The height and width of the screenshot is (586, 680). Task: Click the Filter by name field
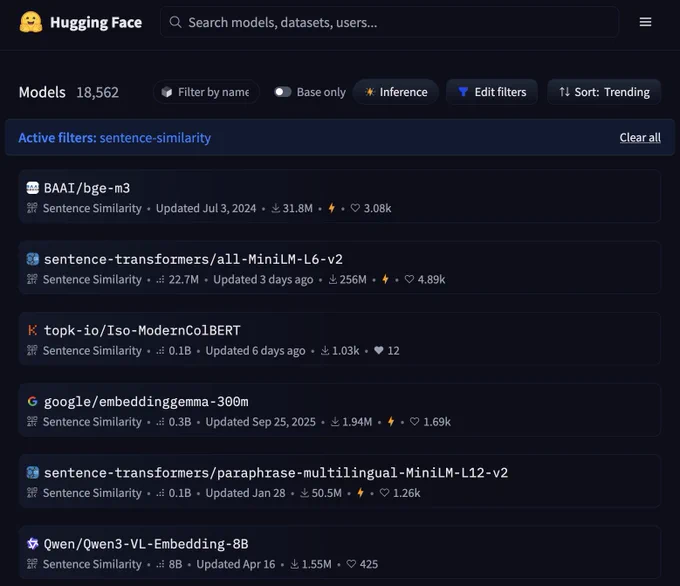click(206, 92)
